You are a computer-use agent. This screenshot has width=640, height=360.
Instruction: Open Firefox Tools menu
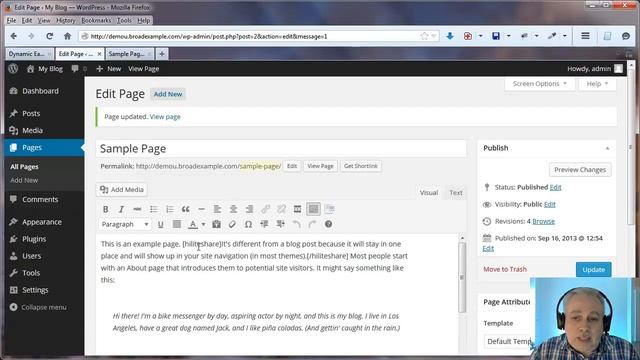click(124, 20)
